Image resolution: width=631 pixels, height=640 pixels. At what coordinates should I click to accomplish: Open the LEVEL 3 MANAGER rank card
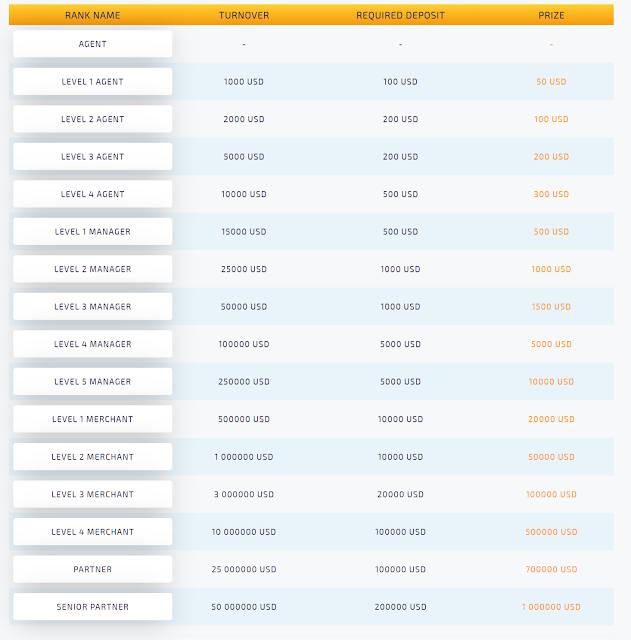pos(93,307)
